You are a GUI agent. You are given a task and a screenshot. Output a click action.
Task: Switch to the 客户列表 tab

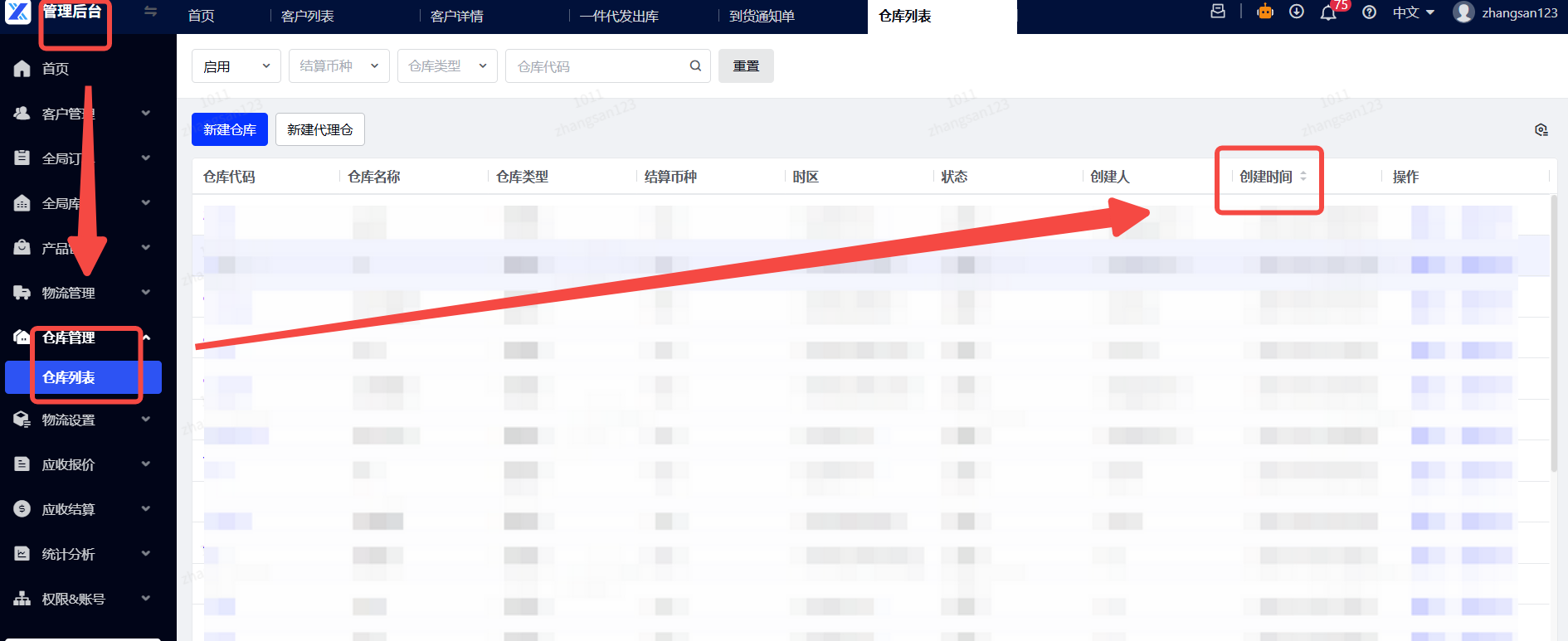click(x=308, y=16)
